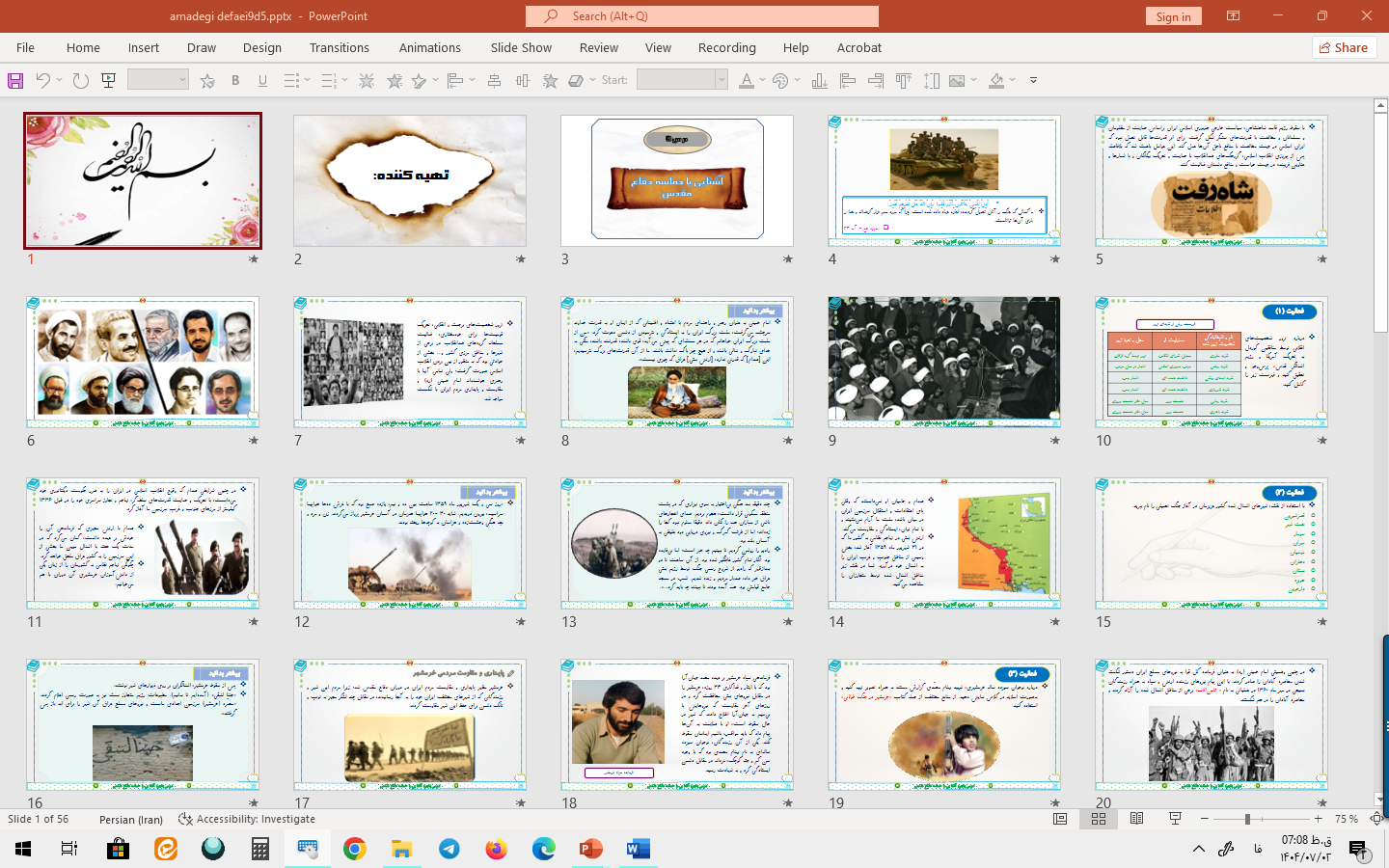
Task: Switch to Reading View in status bar
Action: tap(1136, 819)
